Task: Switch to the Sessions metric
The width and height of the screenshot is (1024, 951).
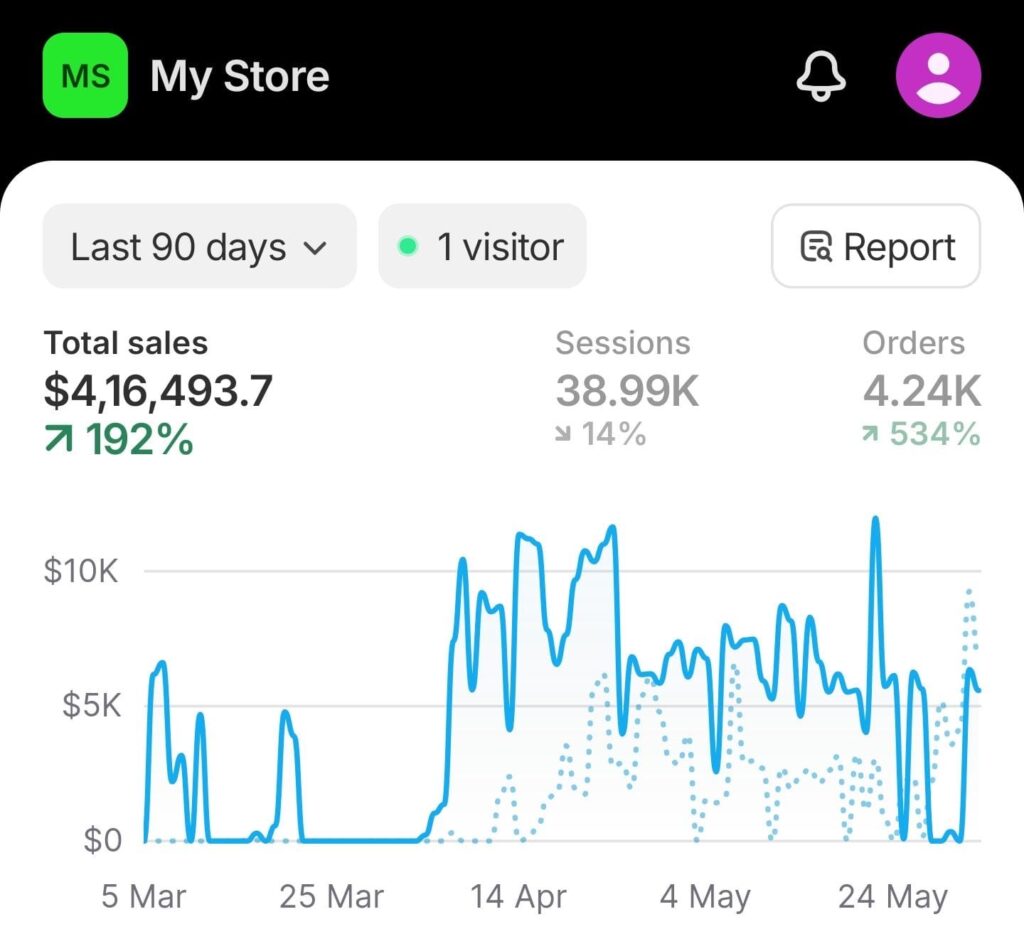Action: coord(622,343)
